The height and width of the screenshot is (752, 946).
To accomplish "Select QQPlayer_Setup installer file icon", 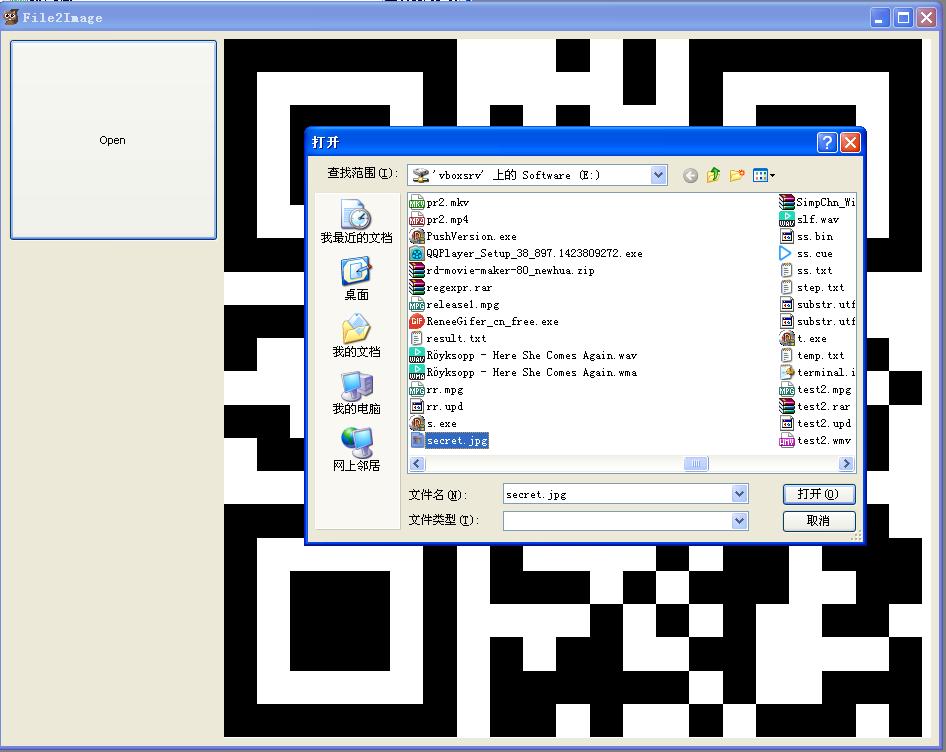I will pos(417,253).
